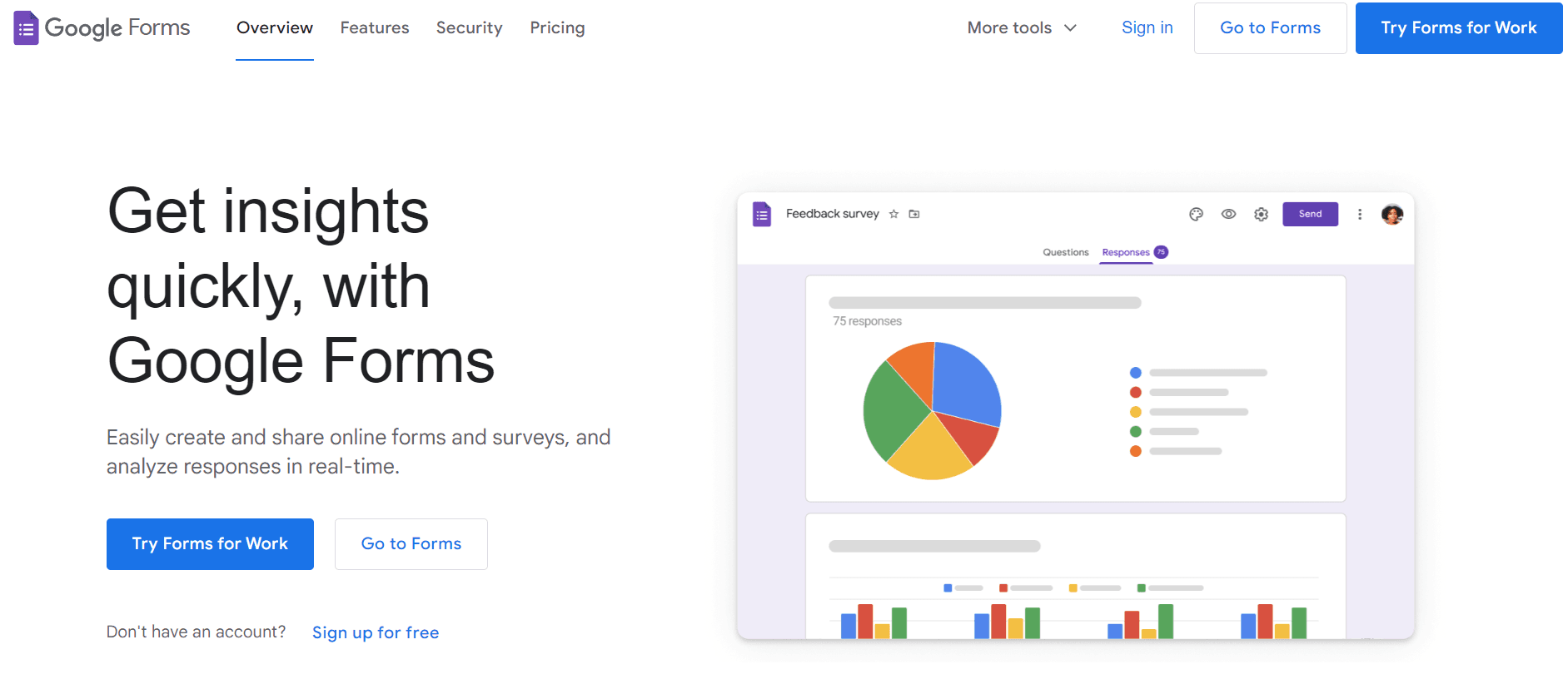Open the Overview tab

[275, 27]
